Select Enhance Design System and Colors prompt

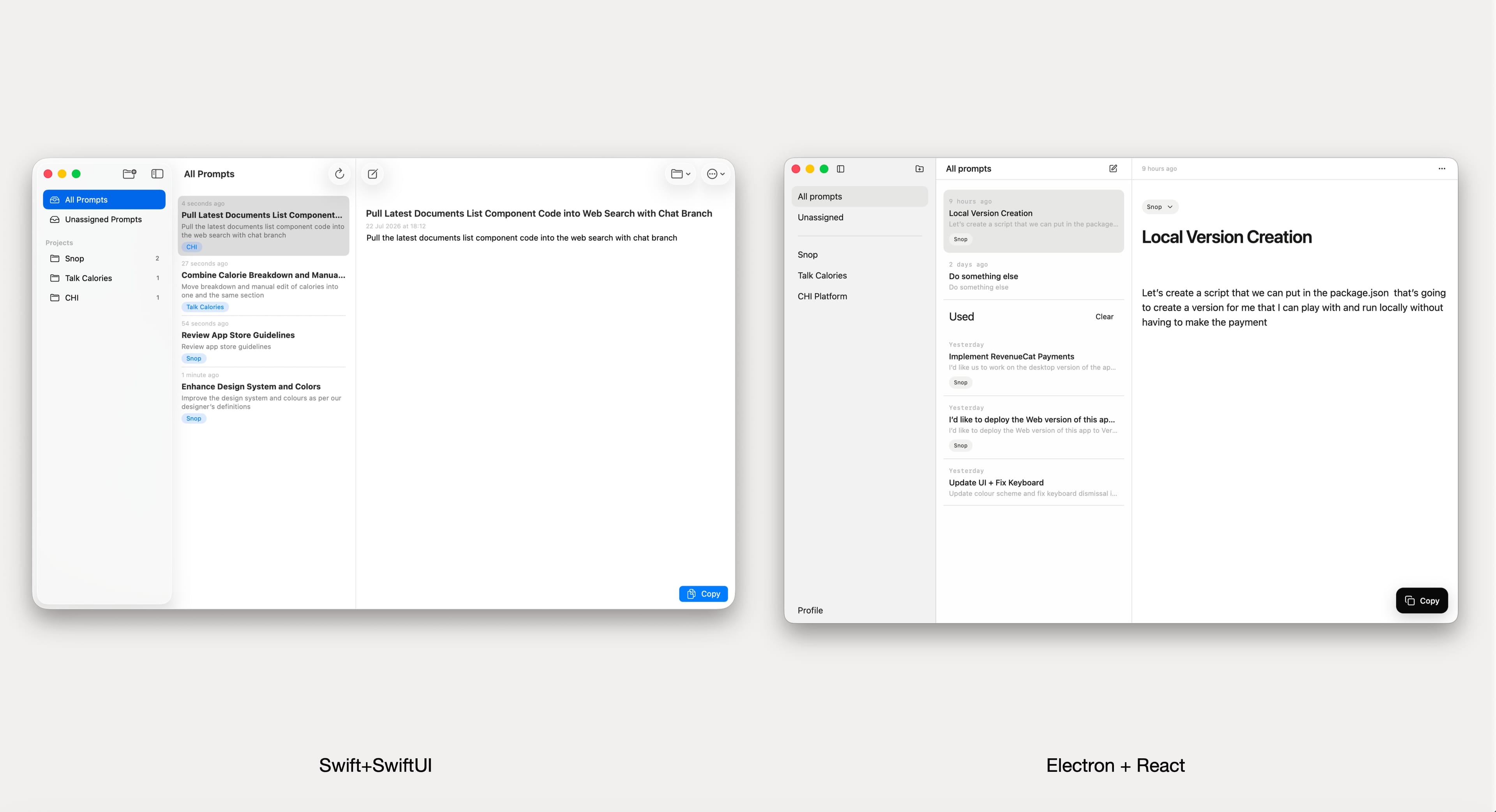pyautogui.click(x=264, y=397)
